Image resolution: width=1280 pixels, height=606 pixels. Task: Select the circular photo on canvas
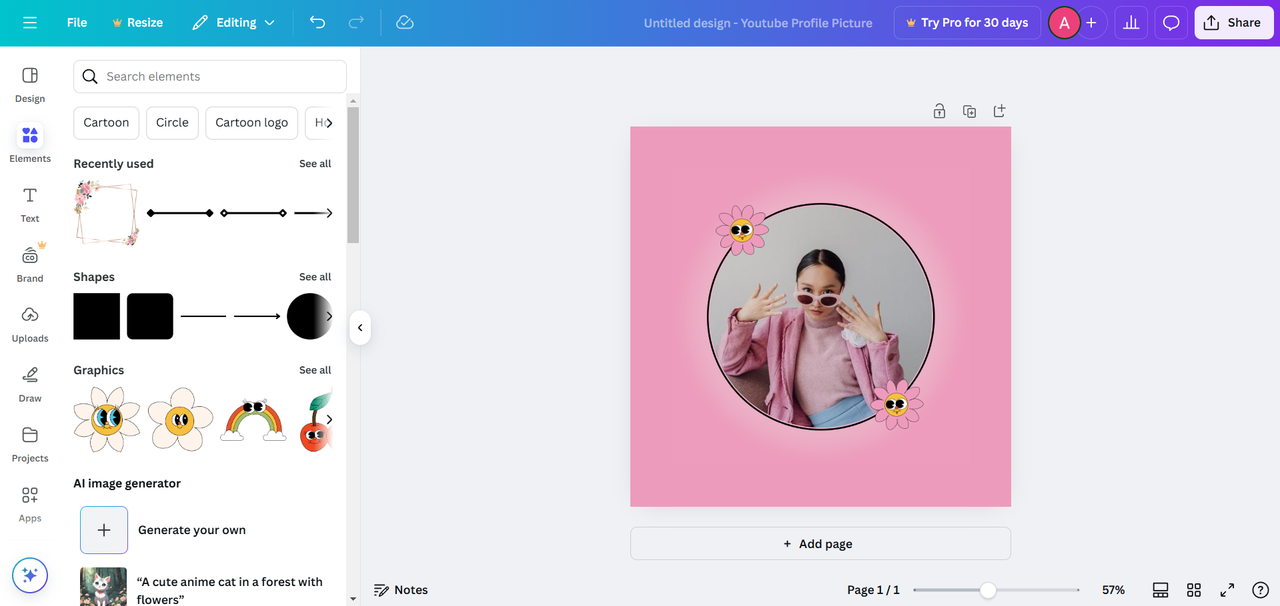pos(820,317)
